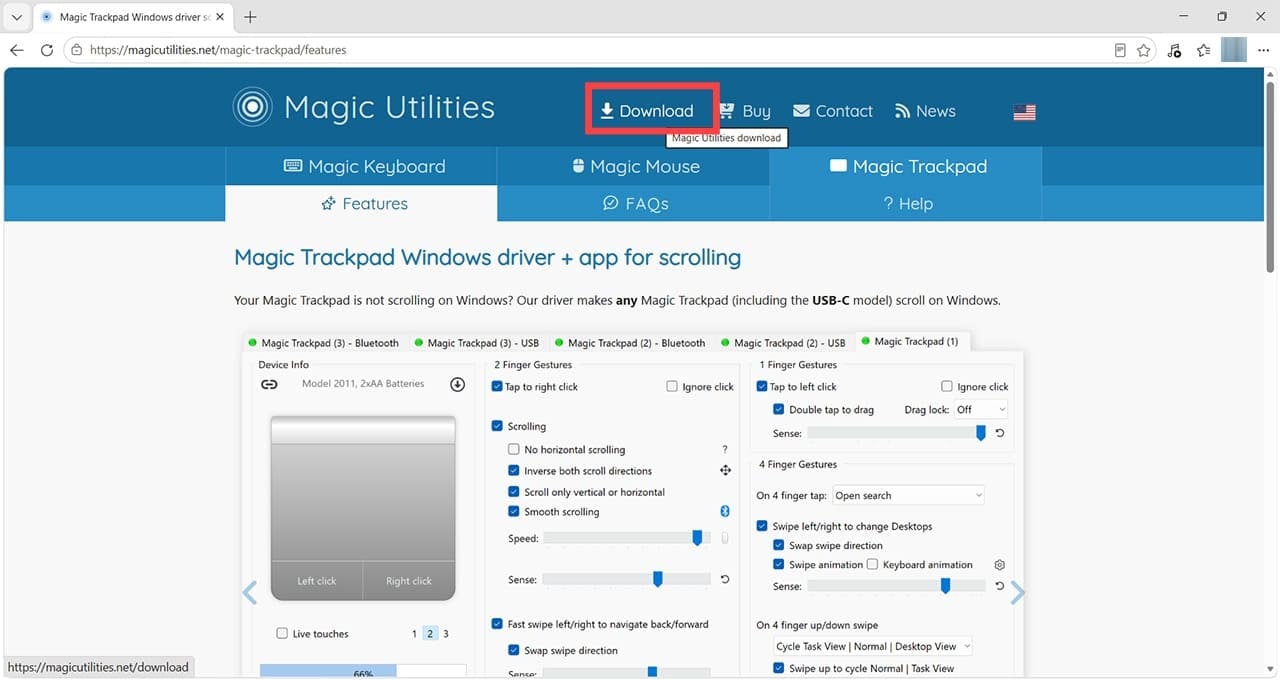Click the Sense slider in 4 Finger Gestures

(897, 586)
